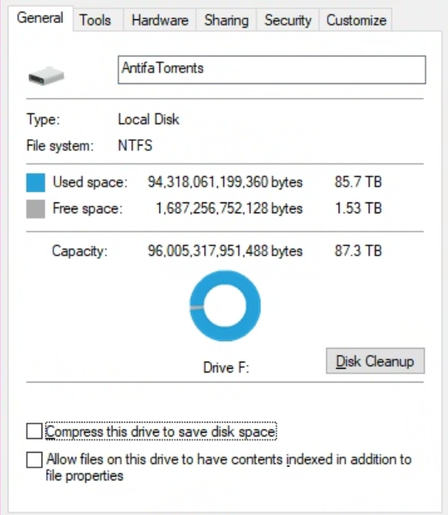The height and width of the screenshot is (515, 448).
Task: Click the disk usage donut chart
Action: pyautogui.click(x=225, y=306)
